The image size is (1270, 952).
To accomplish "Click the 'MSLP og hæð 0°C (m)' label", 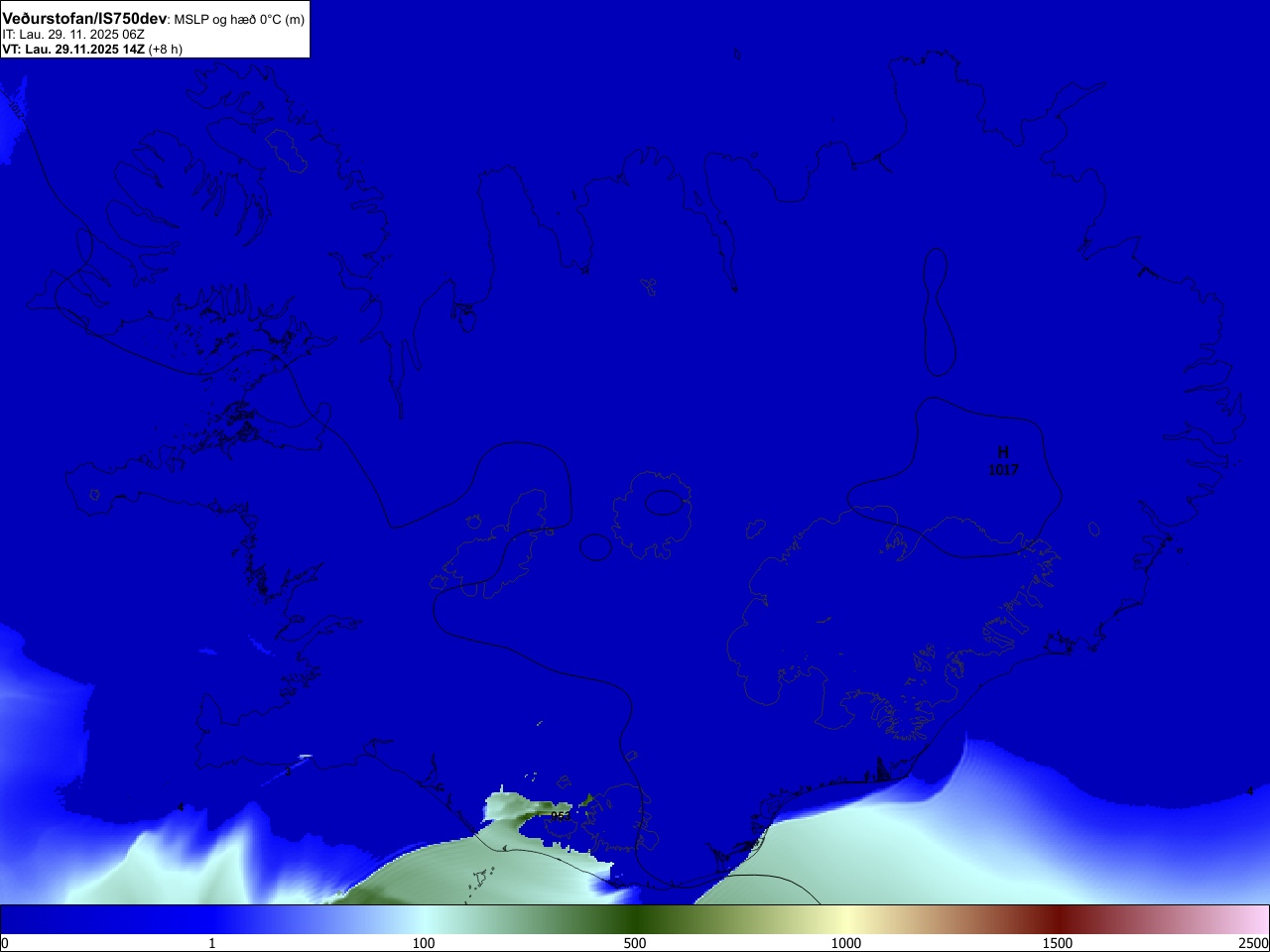I will (239, 20).
